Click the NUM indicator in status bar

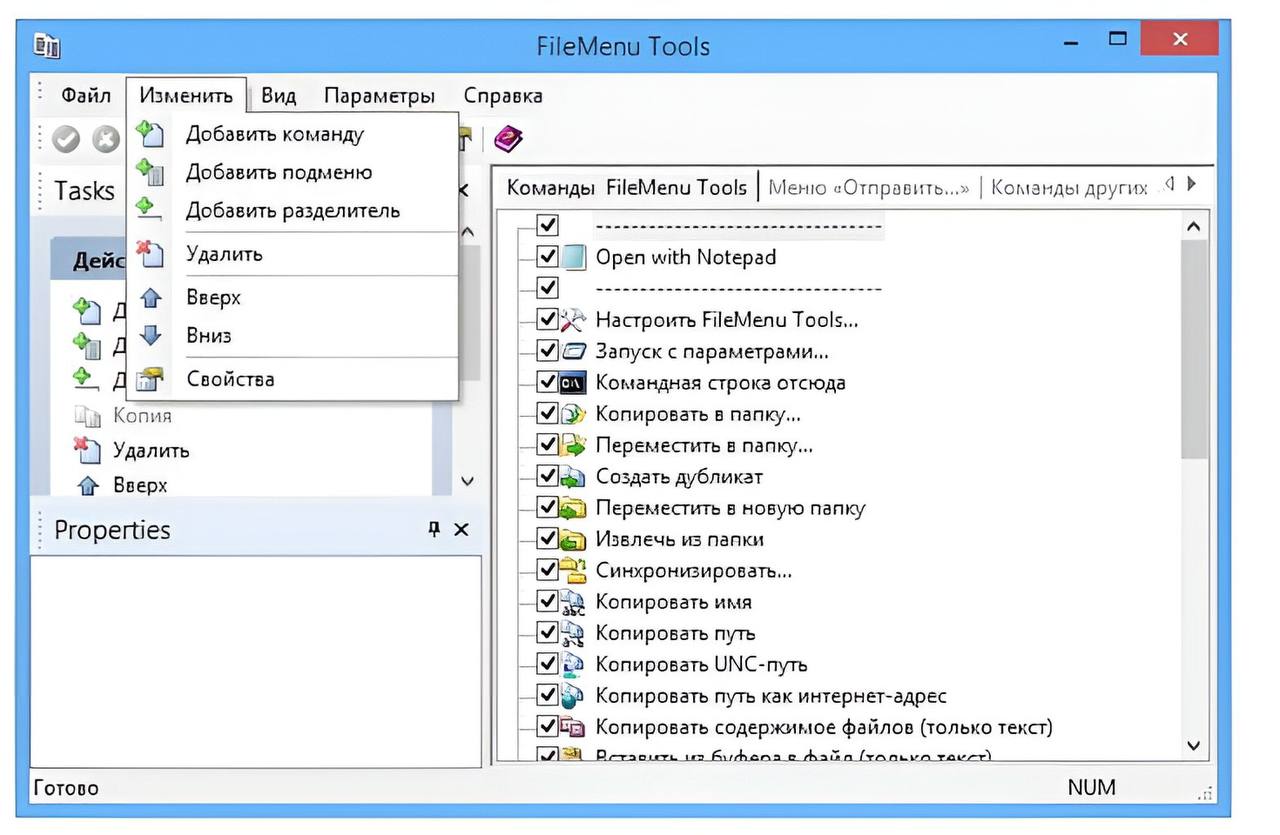point(1091,787)
